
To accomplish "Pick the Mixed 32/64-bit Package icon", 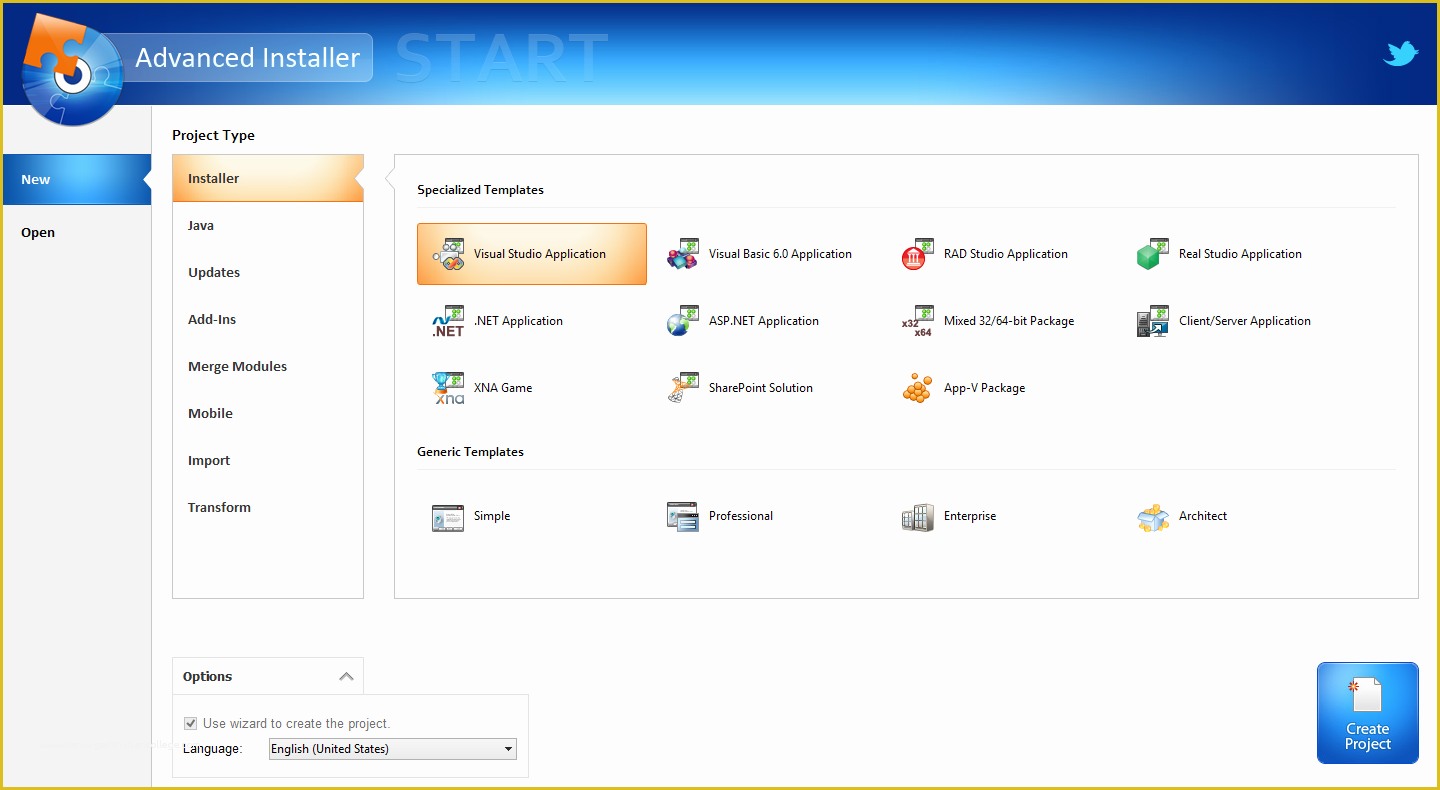I will [918, 321].
